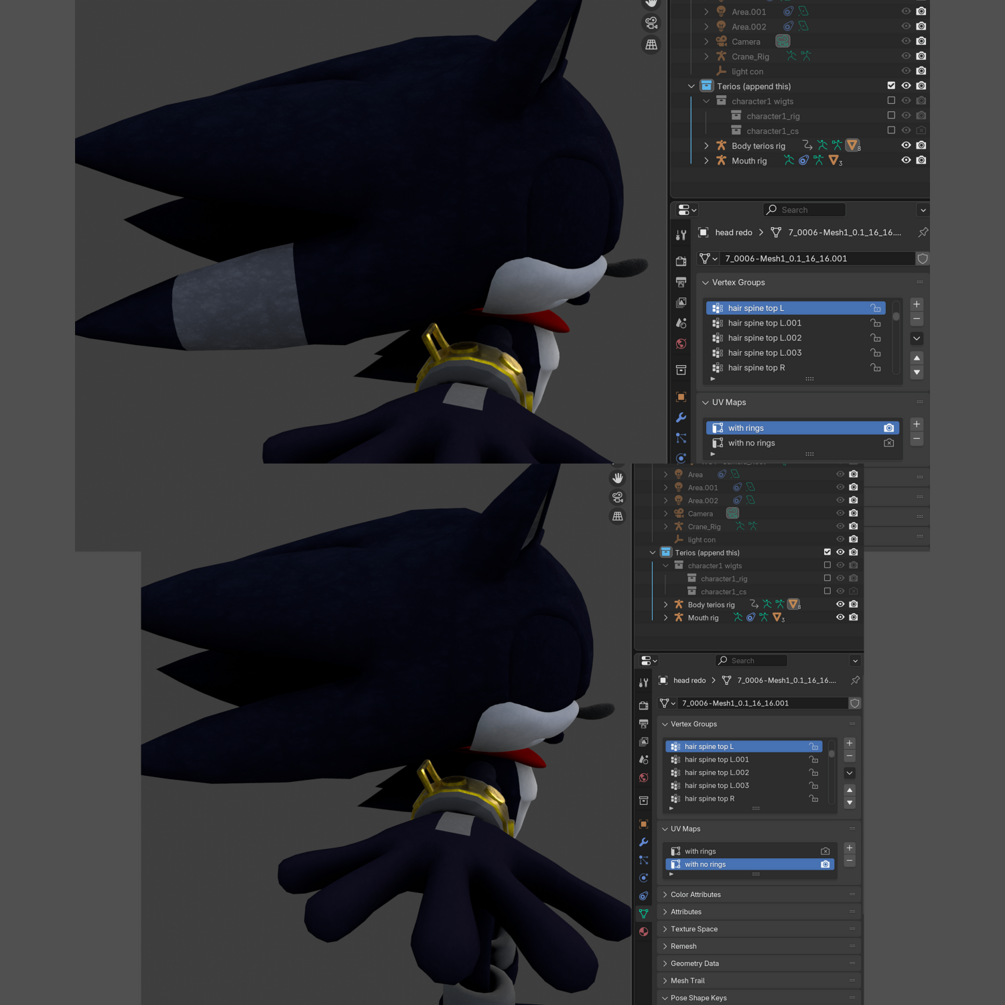Toggle Terios collection exclude checkbox, top outliner
This screenshot has width=1005, height=1005.
[891, 86]
